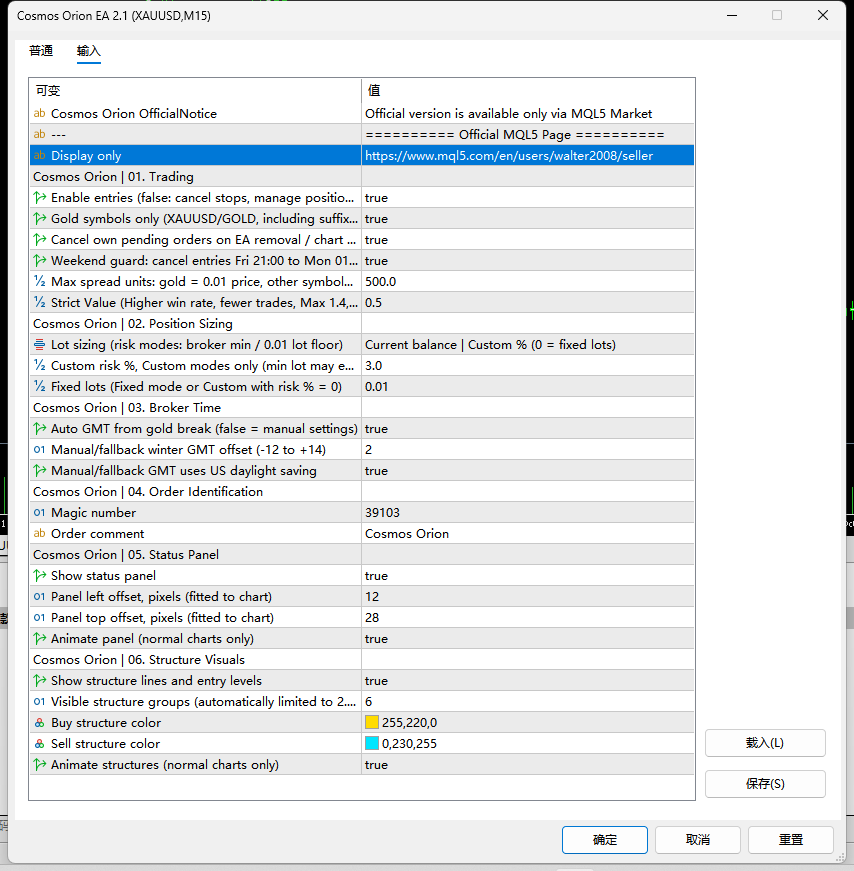
Task: Switch to the 普通 tab
Action: coord(41,51)
